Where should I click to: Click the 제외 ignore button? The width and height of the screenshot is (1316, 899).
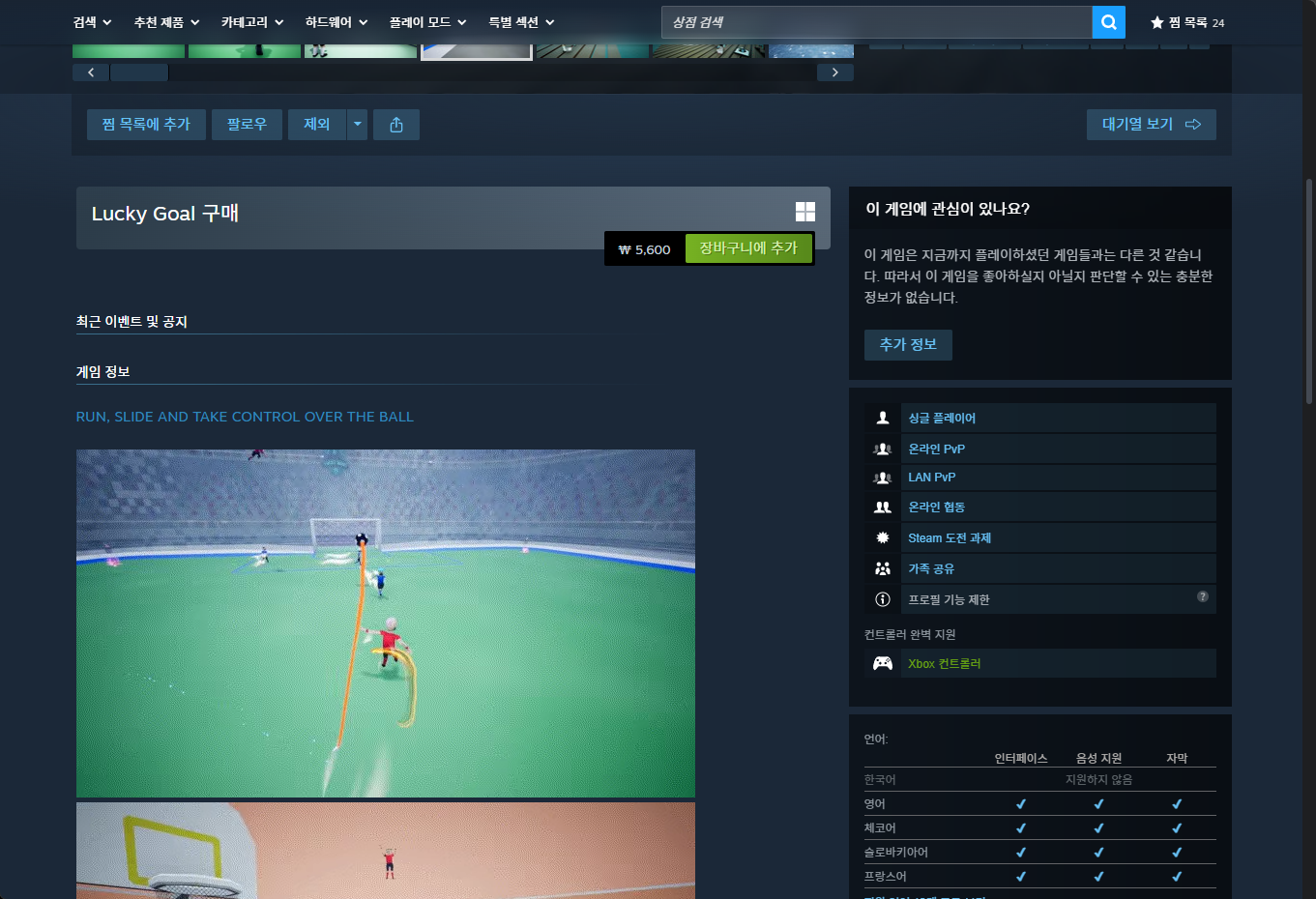tap(317, 125)
